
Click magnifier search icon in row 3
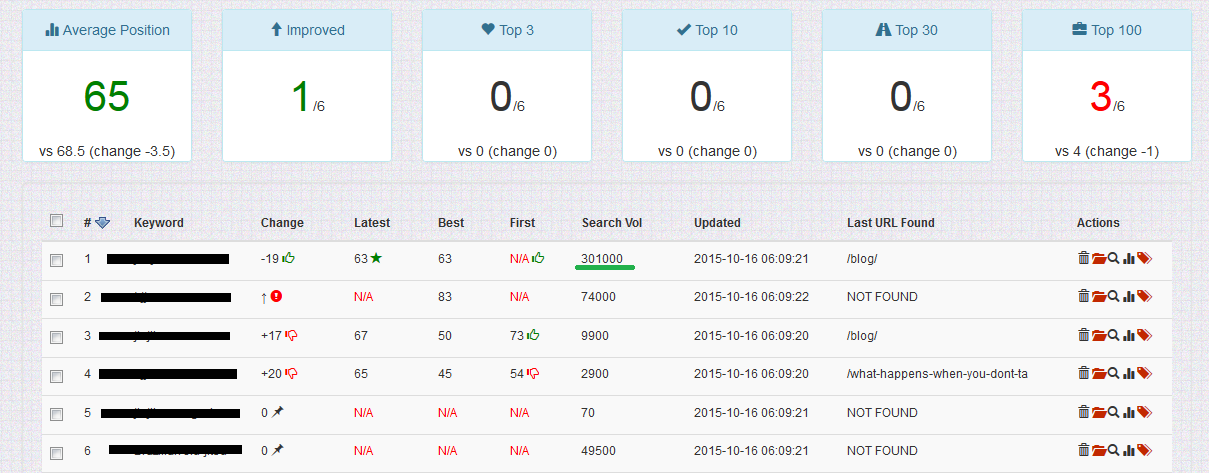1113,335
